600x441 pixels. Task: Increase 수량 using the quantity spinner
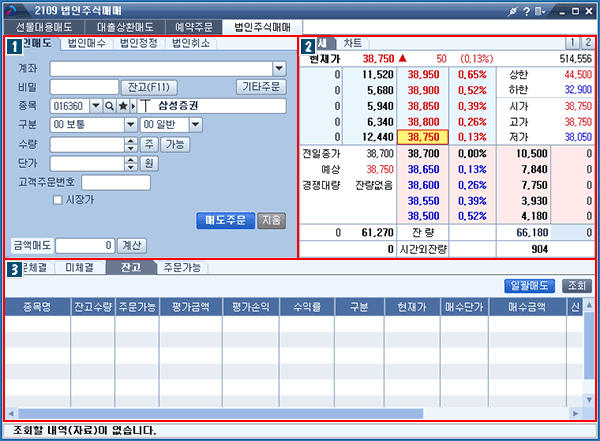coord(130,140)
